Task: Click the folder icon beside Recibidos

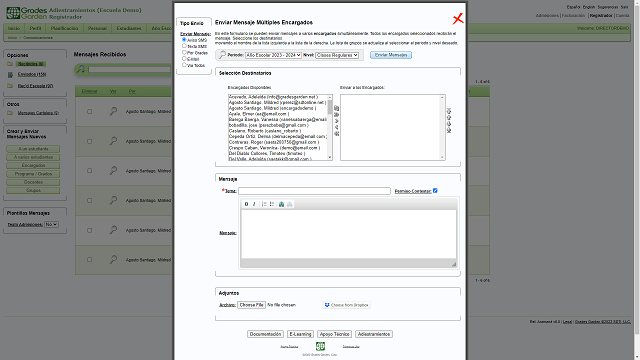Action: [10, 64]
